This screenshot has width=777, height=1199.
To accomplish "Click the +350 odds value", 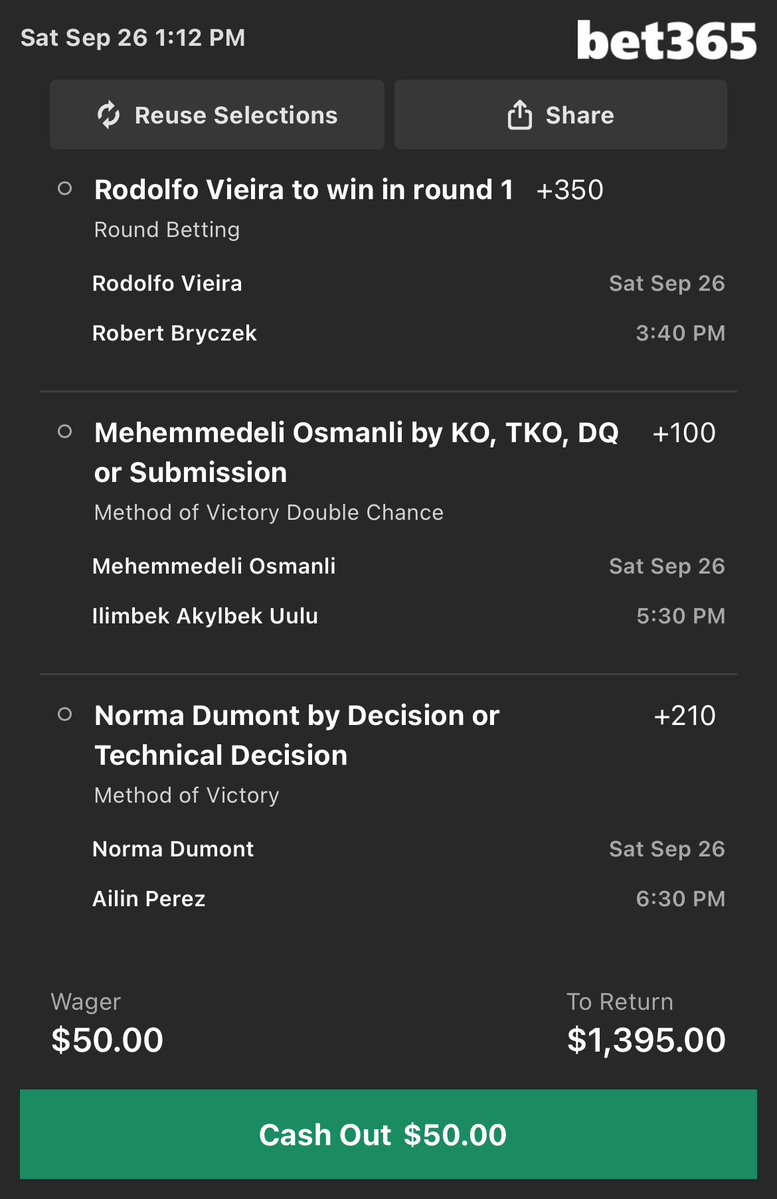I will (x=570, y=190).
